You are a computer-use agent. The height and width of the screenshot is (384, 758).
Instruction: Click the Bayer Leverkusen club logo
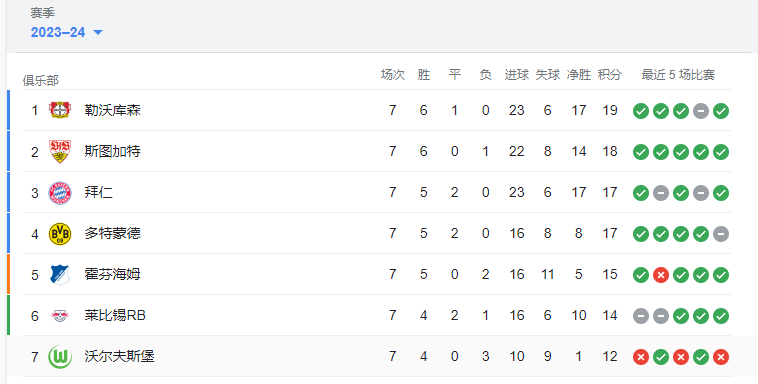click(60, 110)
